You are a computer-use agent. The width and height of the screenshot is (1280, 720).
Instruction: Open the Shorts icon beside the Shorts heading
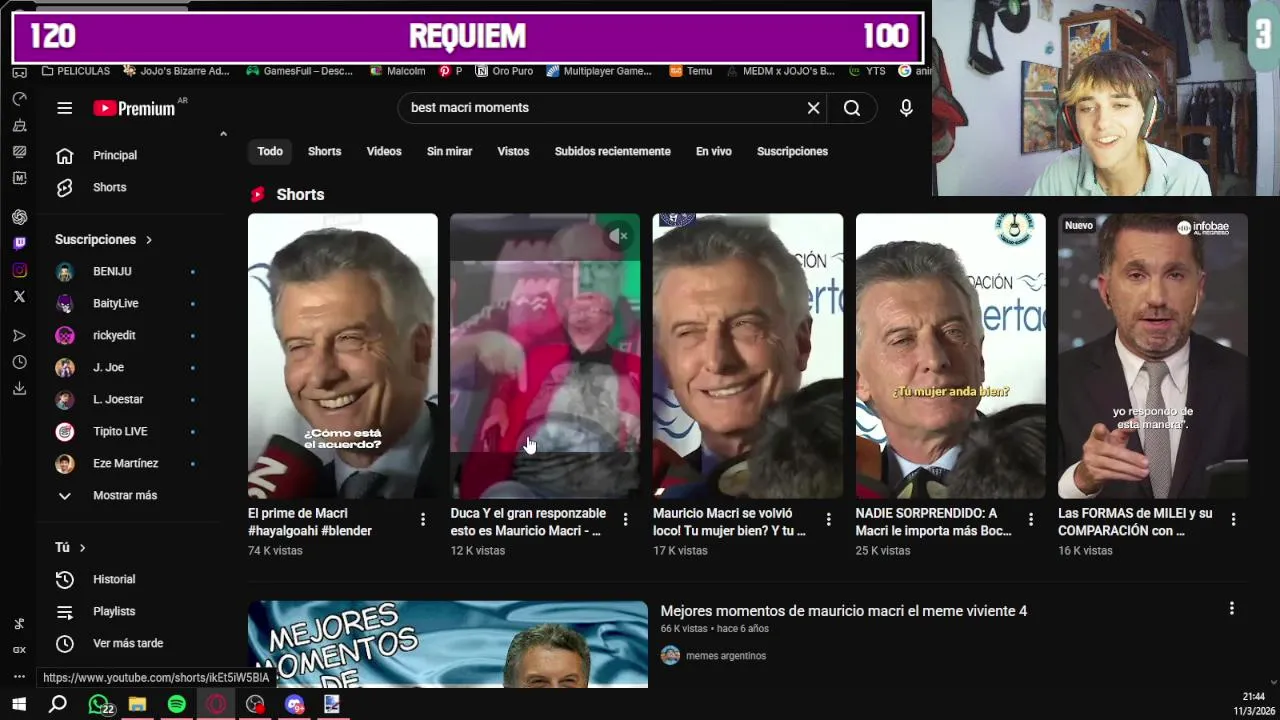(258, 194)
